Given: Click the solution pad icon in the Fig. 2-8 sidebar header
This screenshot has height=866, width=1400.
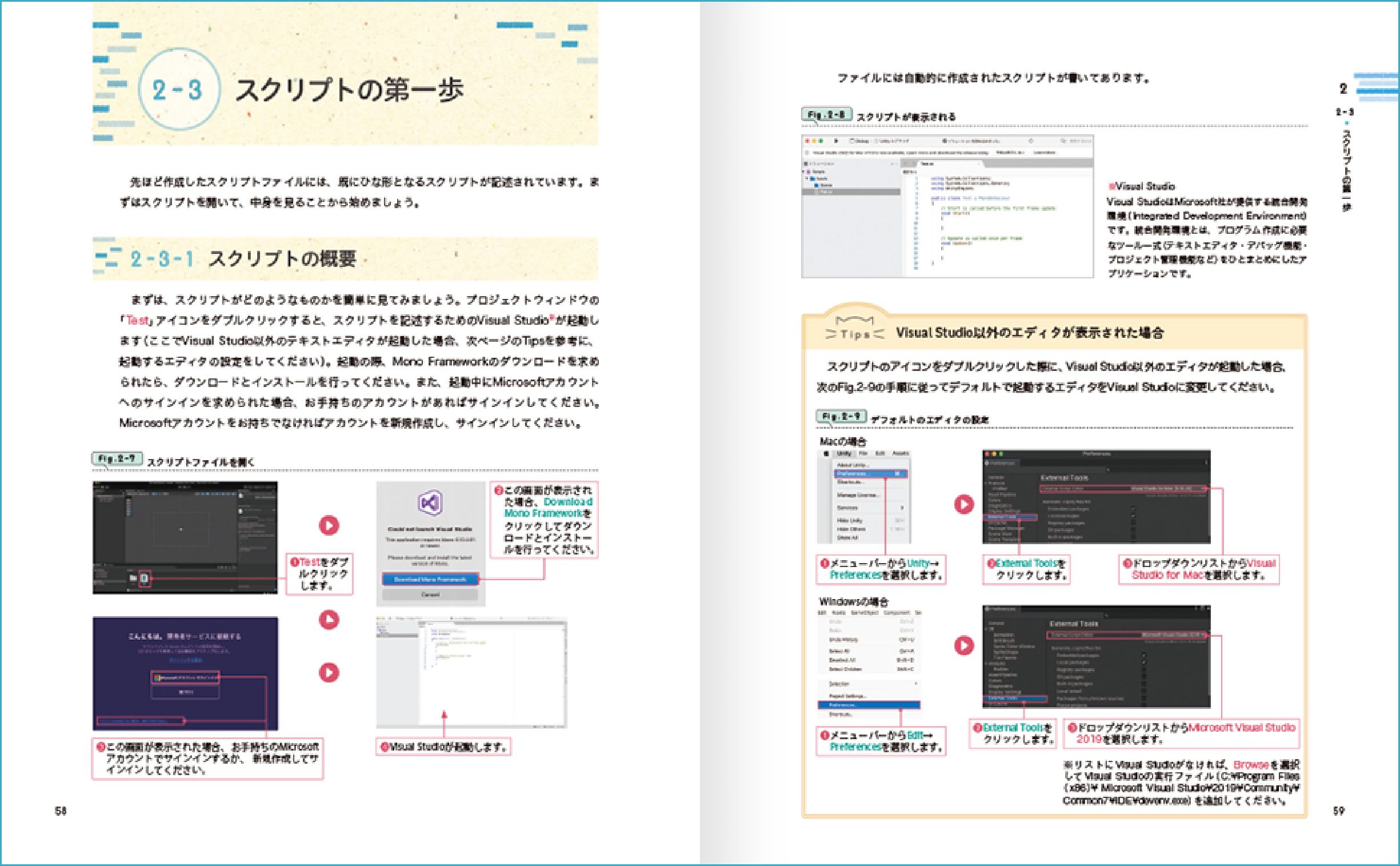Looking at the screenshot, I should (806, 164).
